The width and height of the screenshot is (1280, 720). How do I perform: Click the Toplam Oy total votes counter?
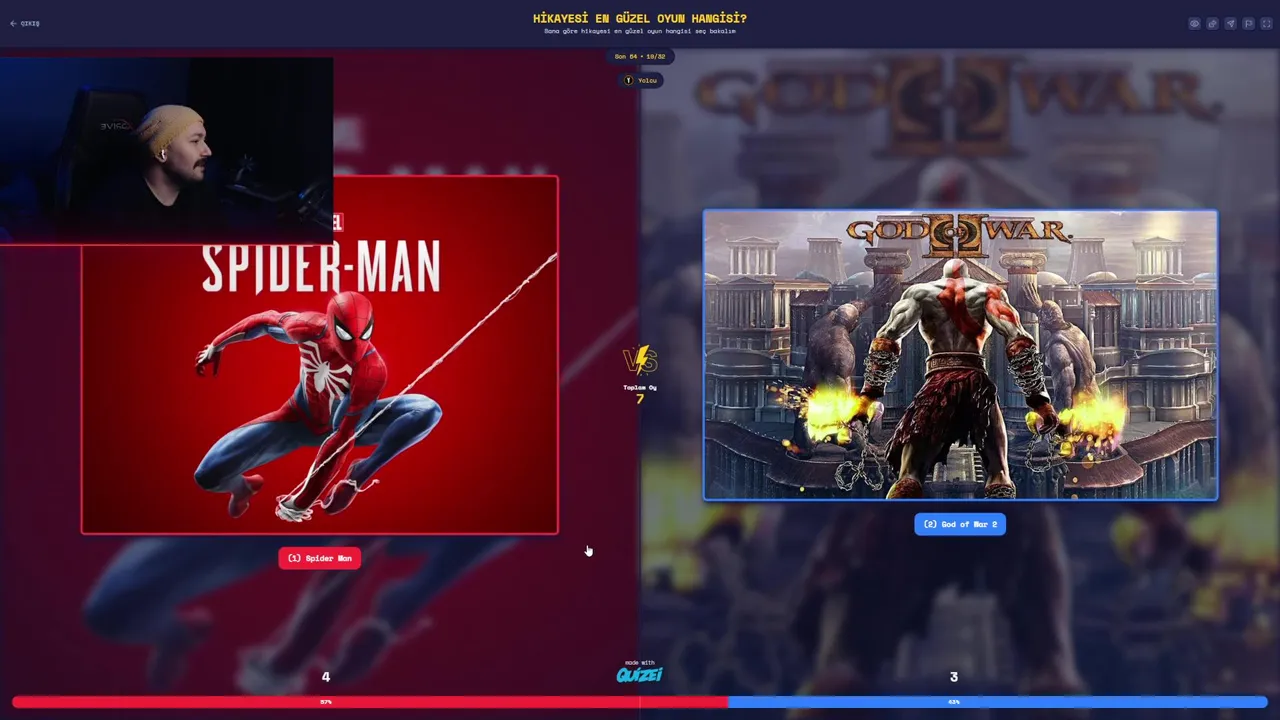pos(640,394)
